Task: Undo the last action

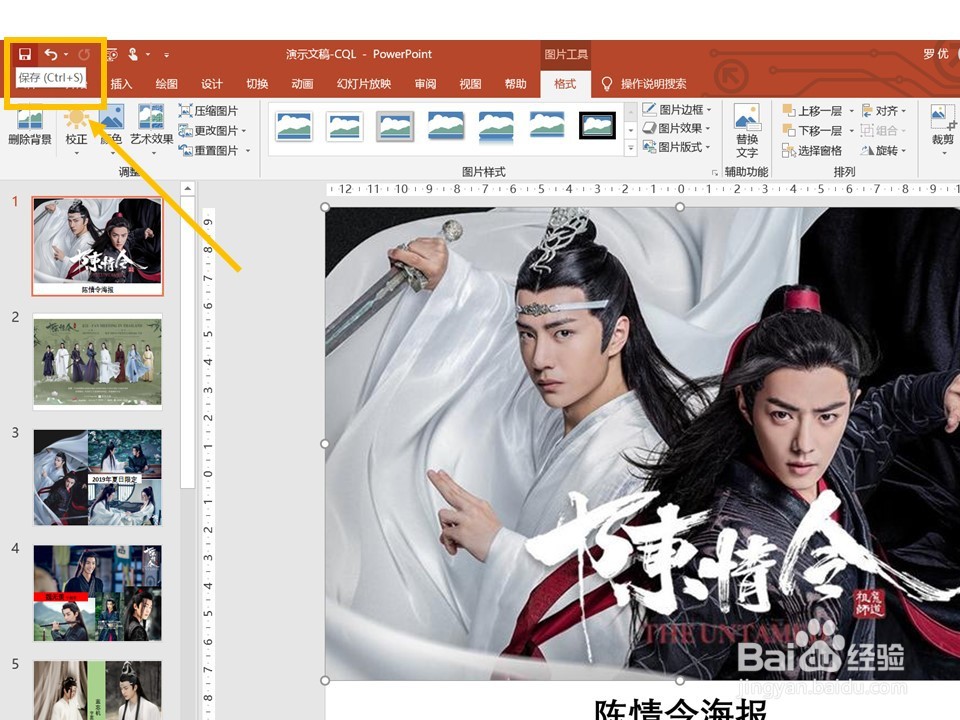Action: click(51, 54)
